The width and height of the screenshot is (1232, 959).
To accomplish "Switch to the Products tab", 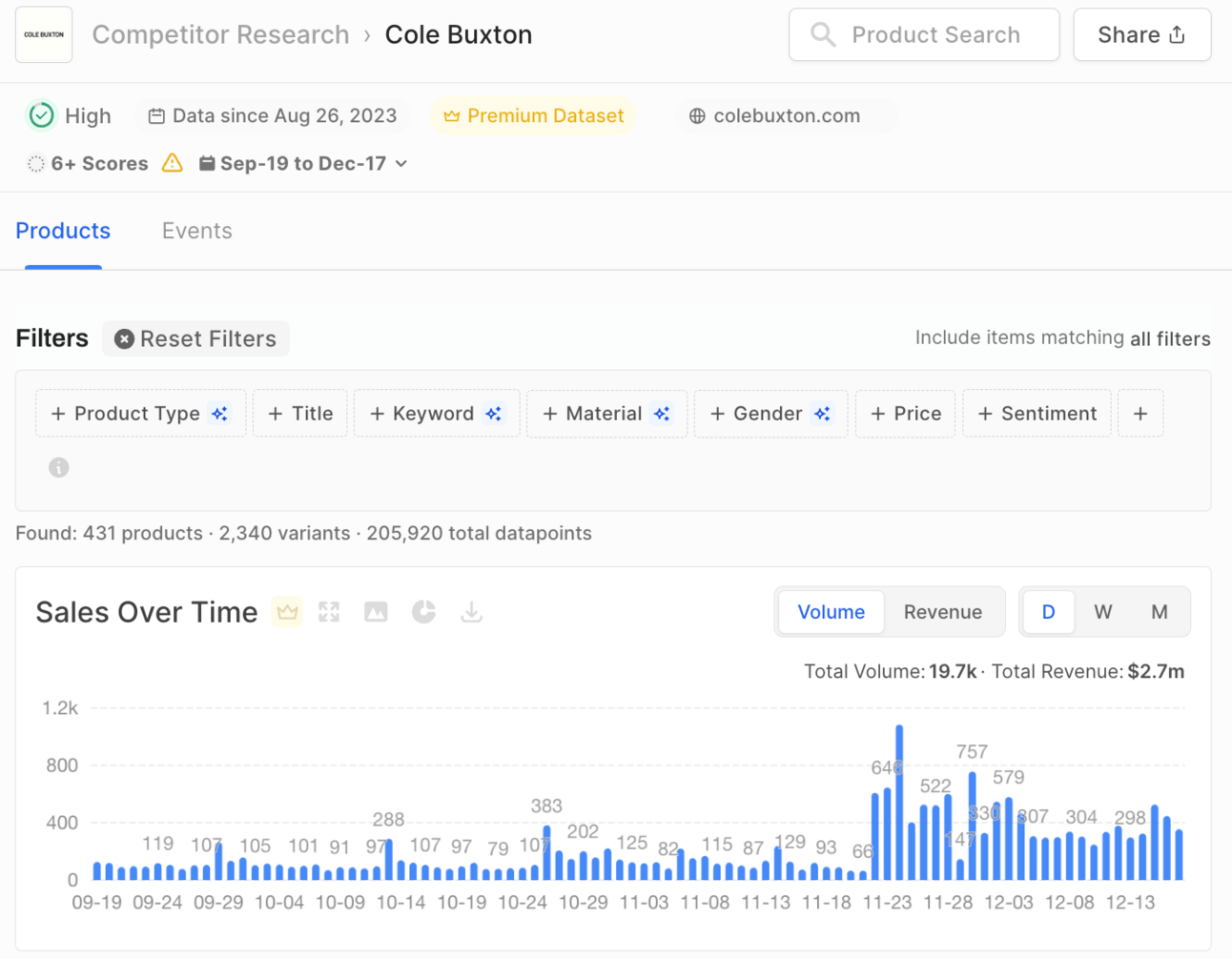I will click(63, 231).
